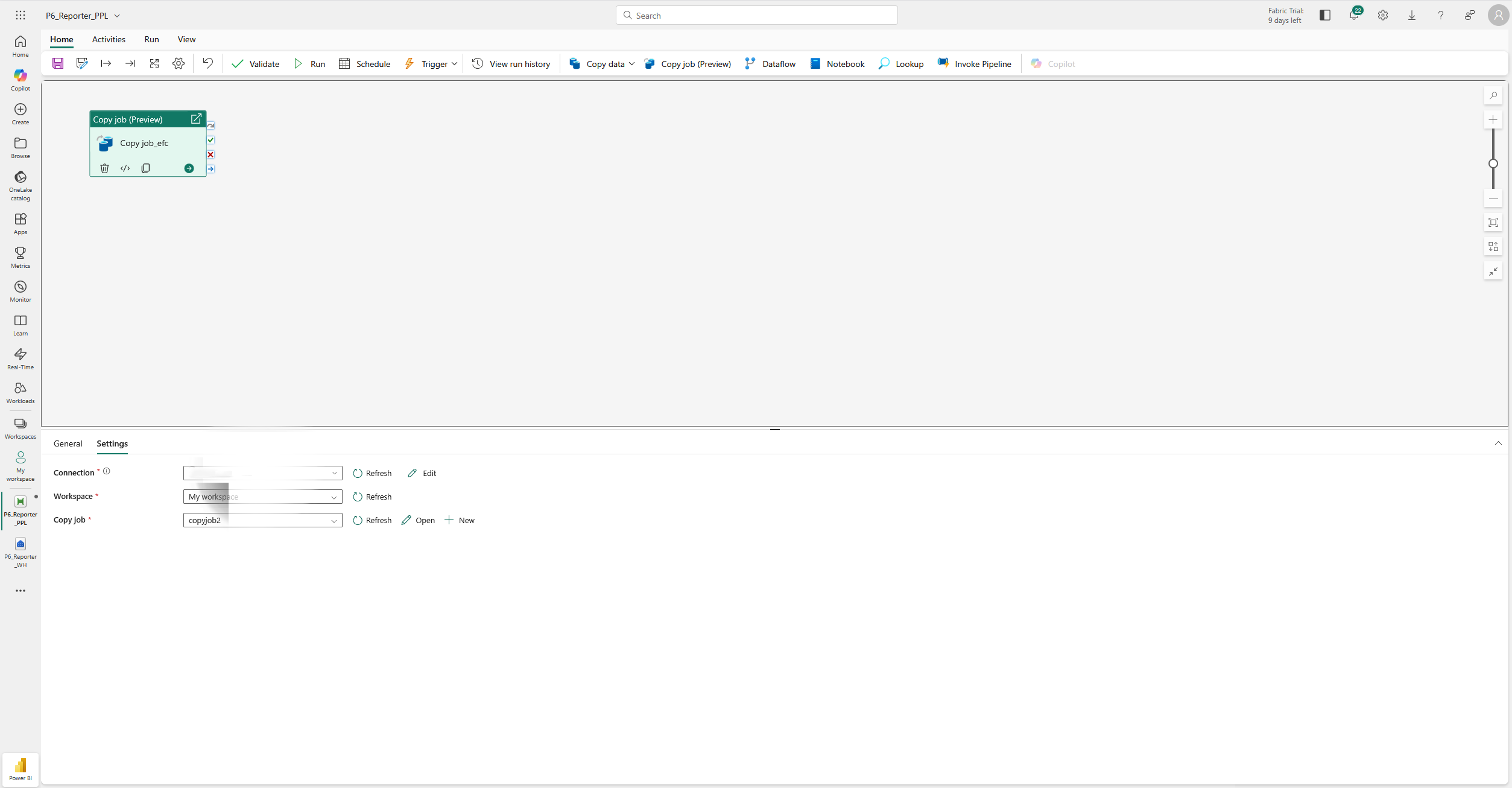The image size is (1512, 788).
Task: Insert a Lookup activity
Action: click(x=900, y=63)
